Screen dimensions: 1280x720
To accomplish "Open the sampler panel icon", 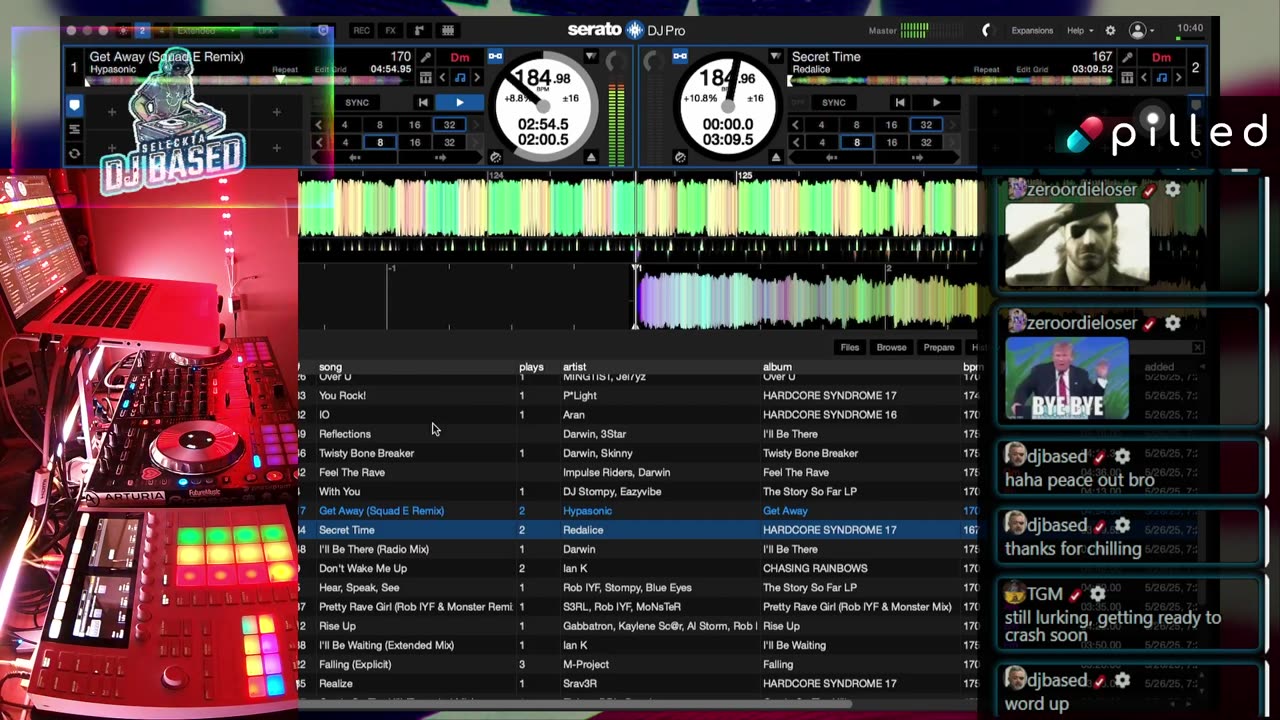I will tap(448, 31).
